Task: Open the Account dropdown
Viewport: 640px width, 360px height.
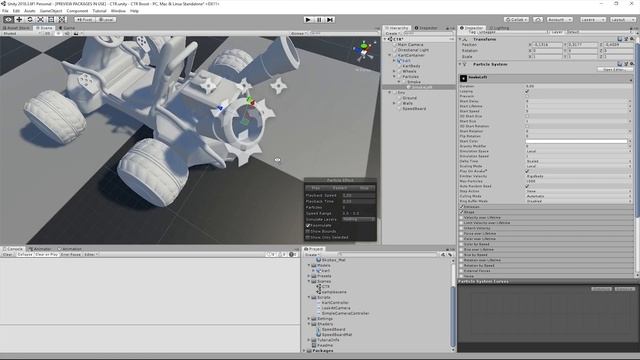Action: tap(560, 20)
